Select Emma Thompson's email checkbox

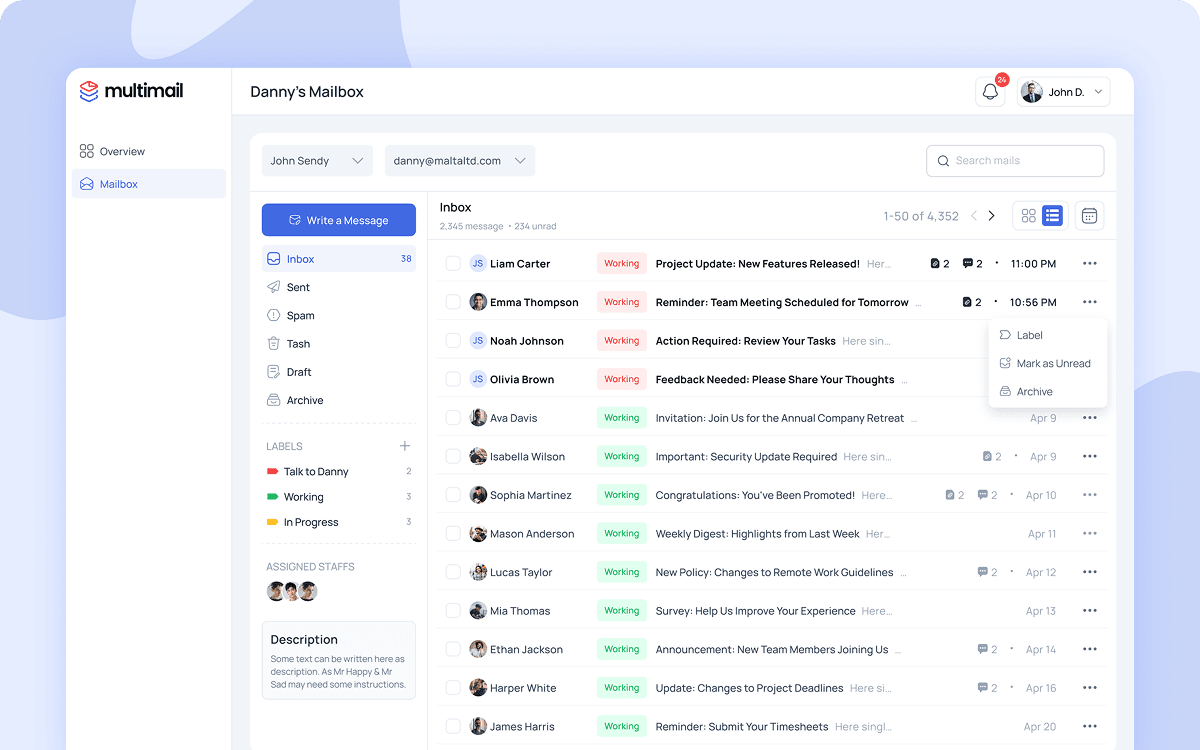[x=452, y=301]
